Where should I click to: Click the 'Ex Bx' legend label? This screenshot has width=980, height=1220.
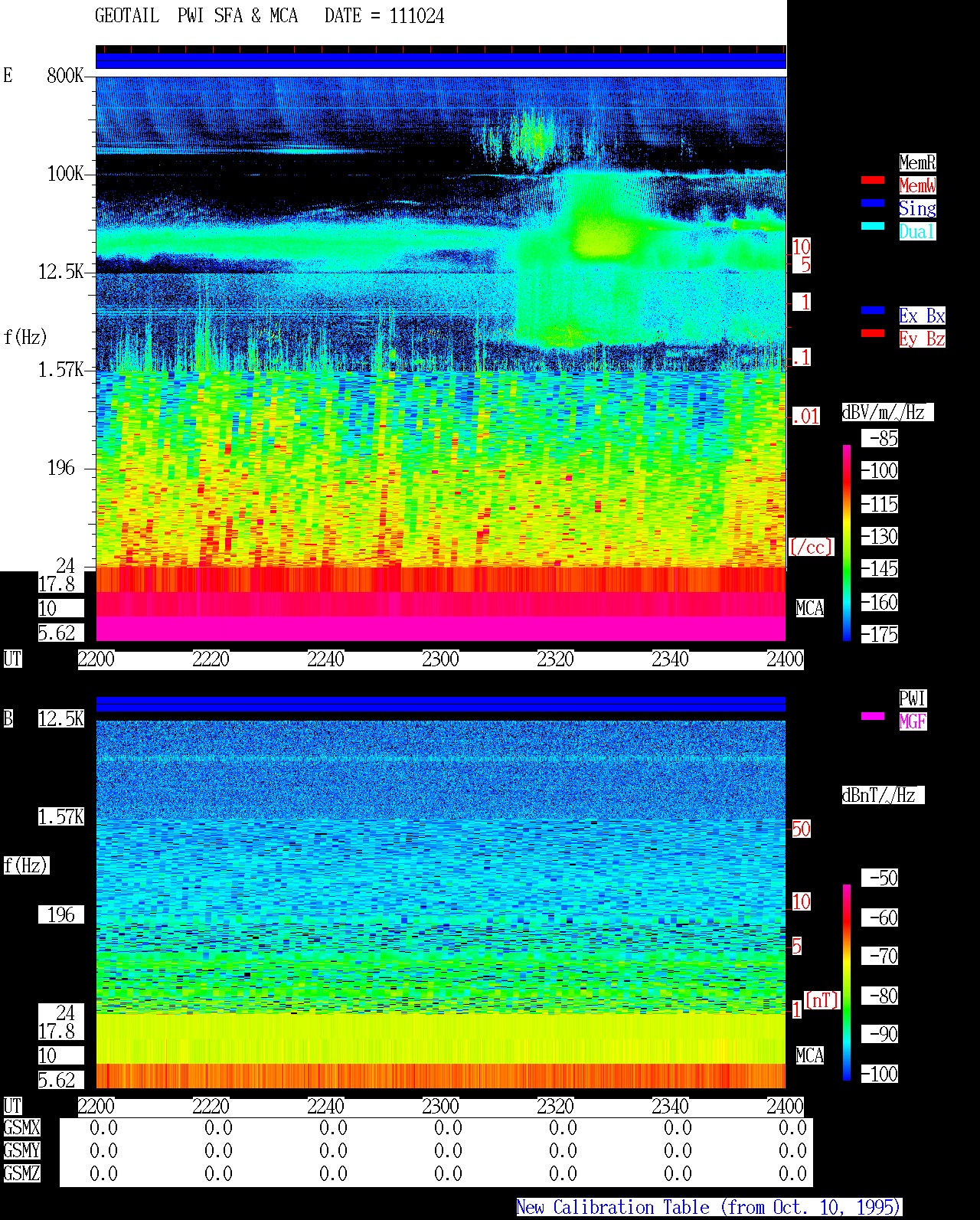click(x=922, y=316)
